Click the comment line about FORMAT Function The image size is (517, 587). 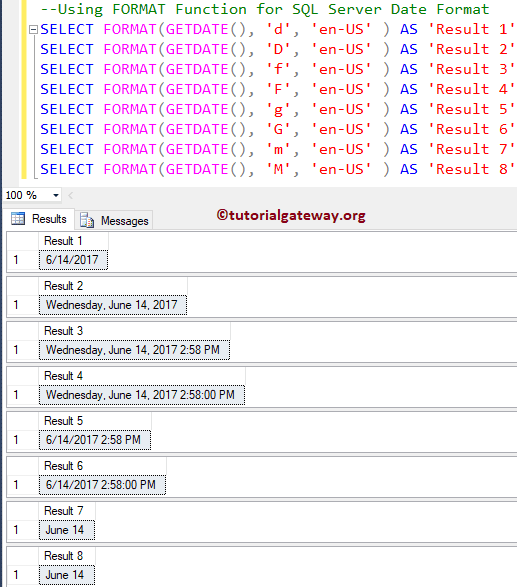pos(265,9)
